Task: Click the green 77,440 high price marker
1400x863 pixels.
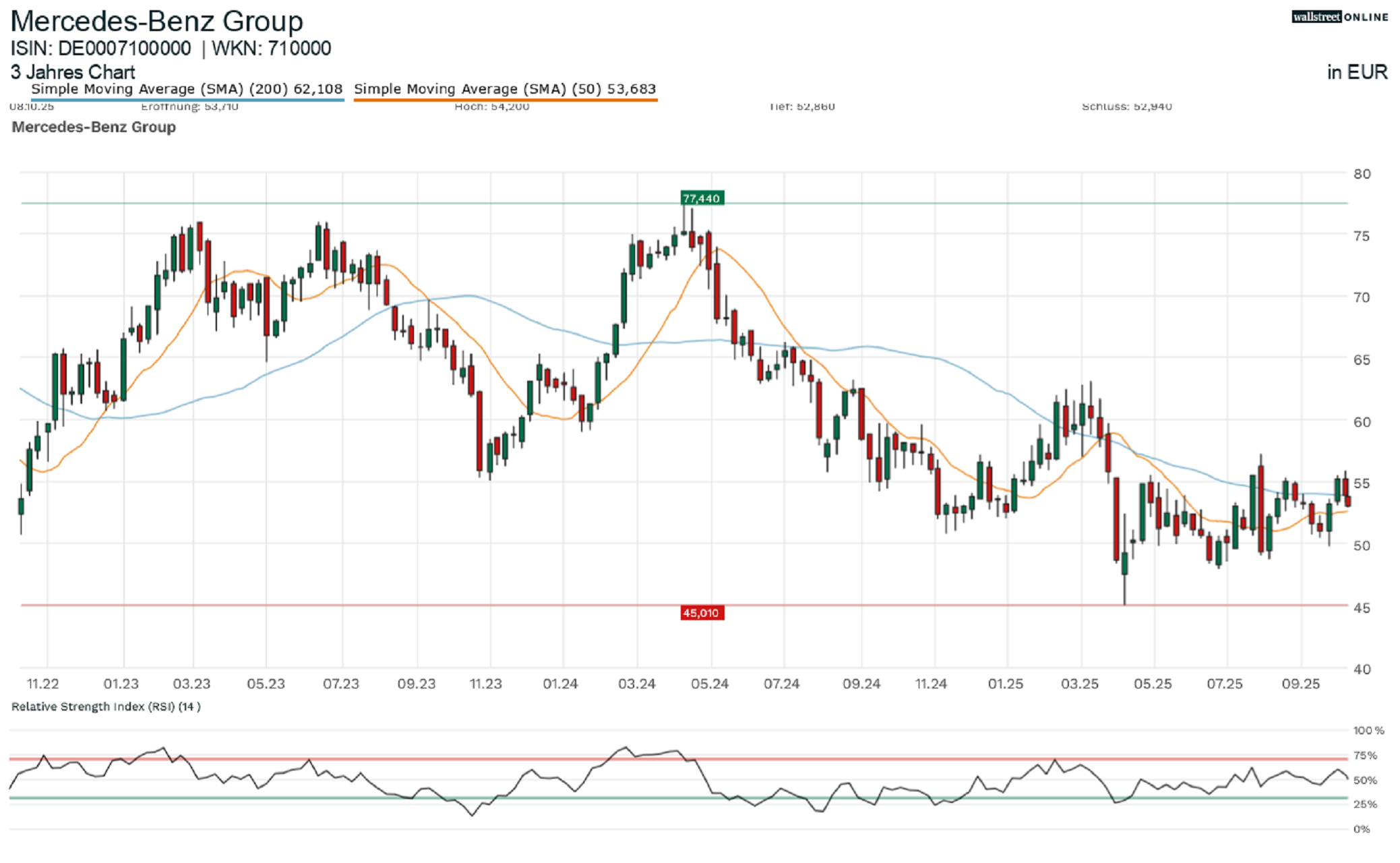Action: pos(701,198)
